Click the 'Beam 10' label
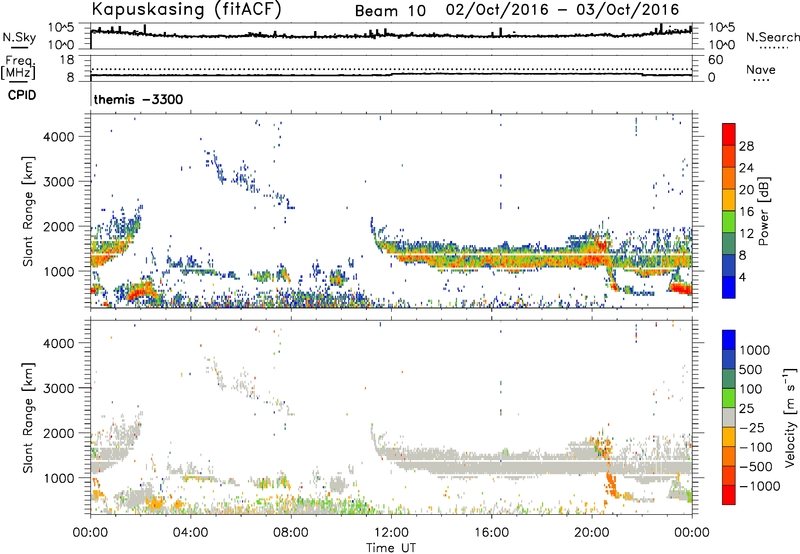 pyautogui.click(x=390, y=11)
